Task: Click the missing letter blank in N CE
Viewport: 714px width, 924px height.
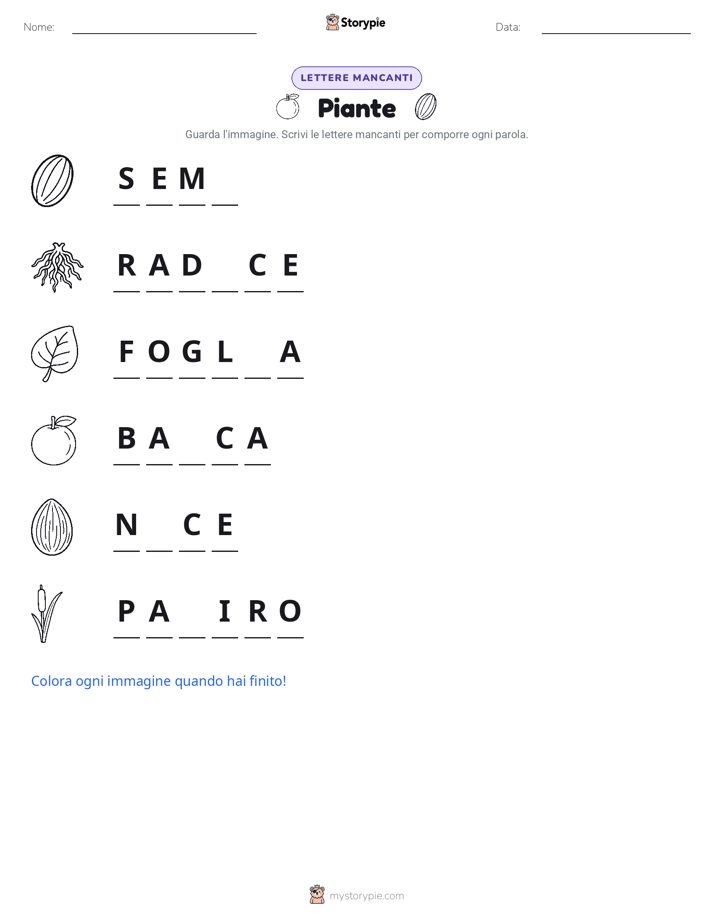Action: point(160,534)
